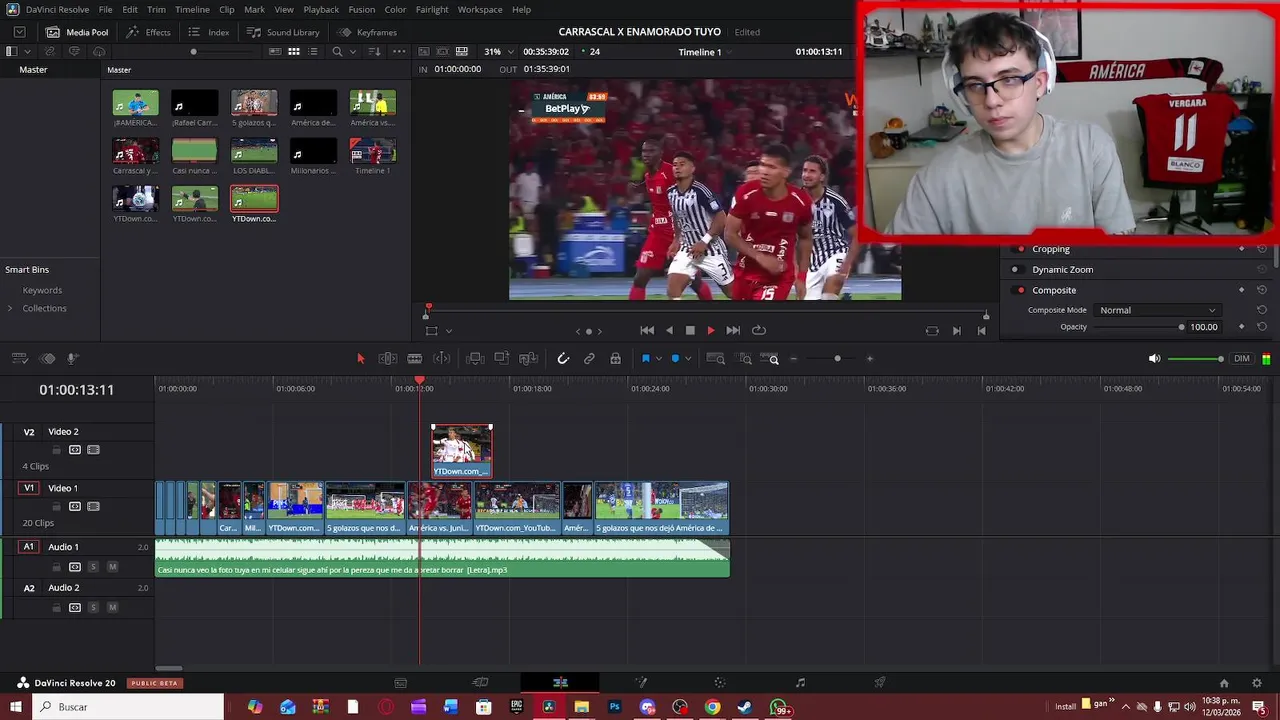Open the Fusion page icon
Viewport: 1280px width, 720px height.
pos(641,683)
